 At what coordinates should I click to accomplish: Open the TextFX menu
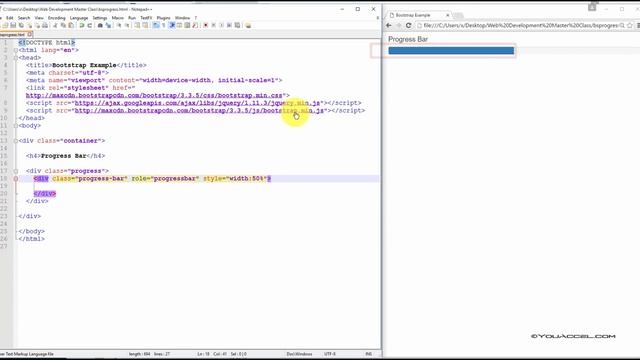tap(146, 18)
